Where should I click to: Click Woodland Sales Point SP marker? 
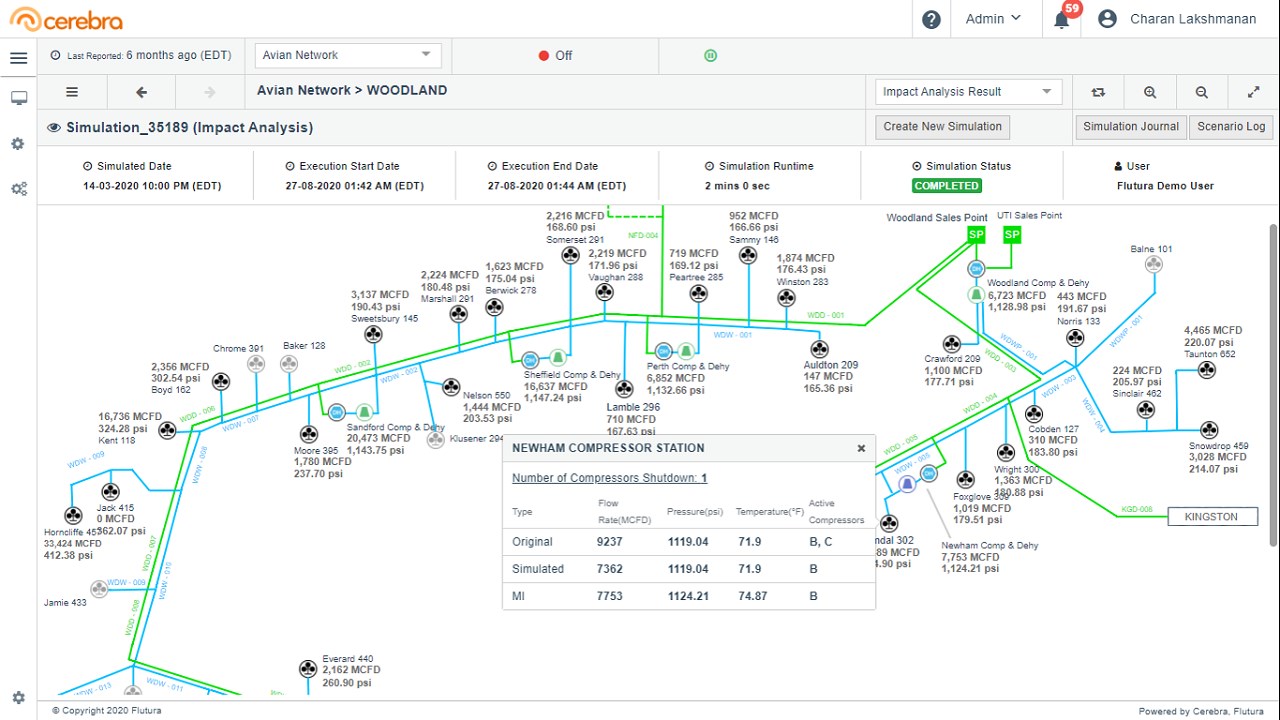pos(977,234)
